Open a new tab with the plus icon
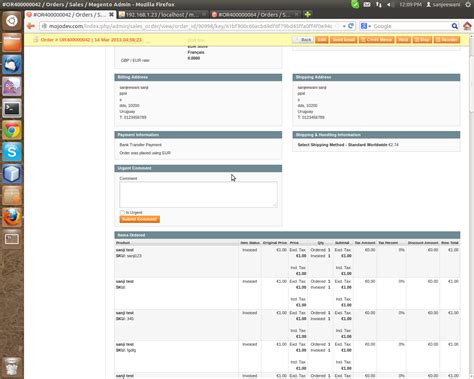The height and width of the screenshot is (379, 474). pyautogui.click(x=308, y=14)
